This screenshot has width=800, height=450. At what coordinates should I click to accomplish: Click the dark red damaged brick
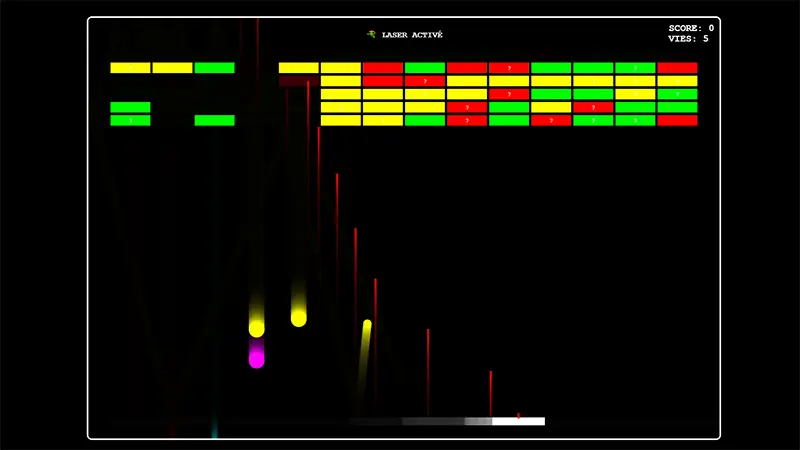(x=298, y=81)
